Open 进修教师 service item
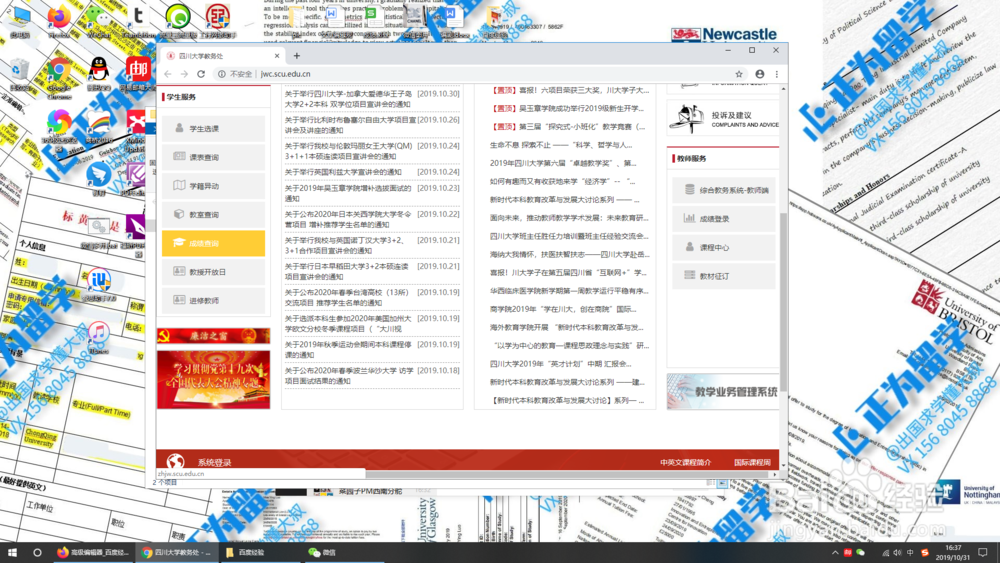Screen dimensions: 1000x563 [213, 300]
